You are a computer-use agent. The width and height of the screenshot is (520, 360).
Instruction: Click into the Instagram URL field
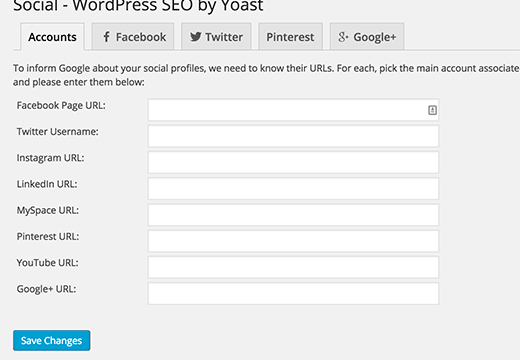[x=293, y=162]
